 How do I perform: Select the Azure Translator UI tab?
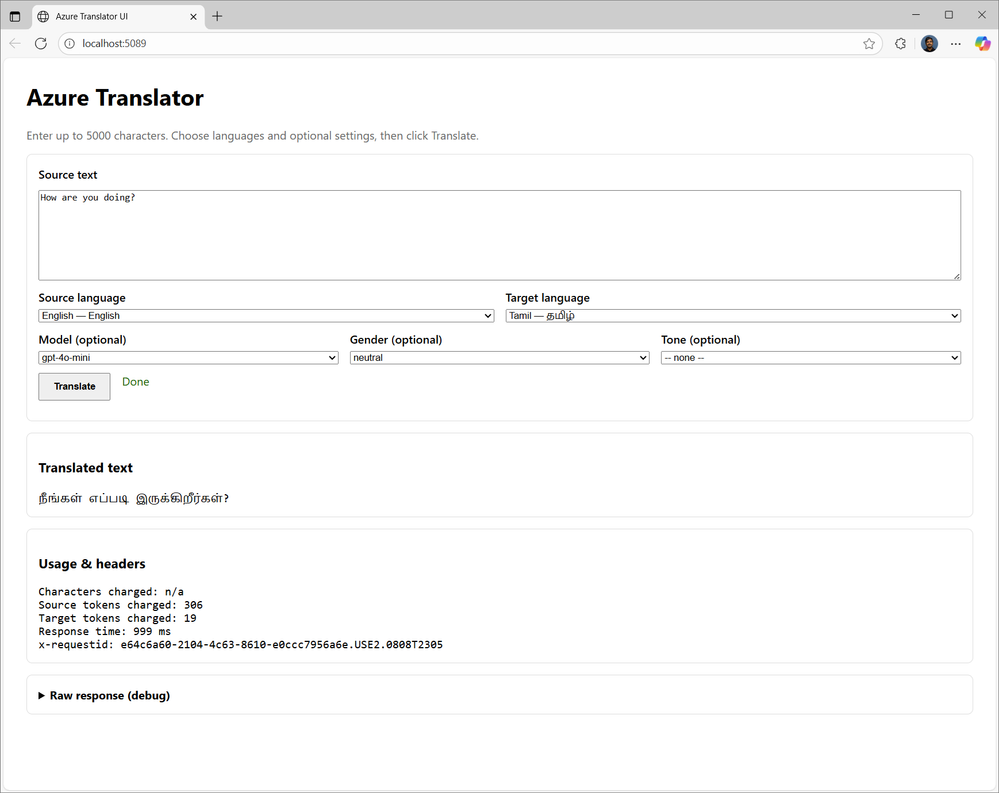118,17
